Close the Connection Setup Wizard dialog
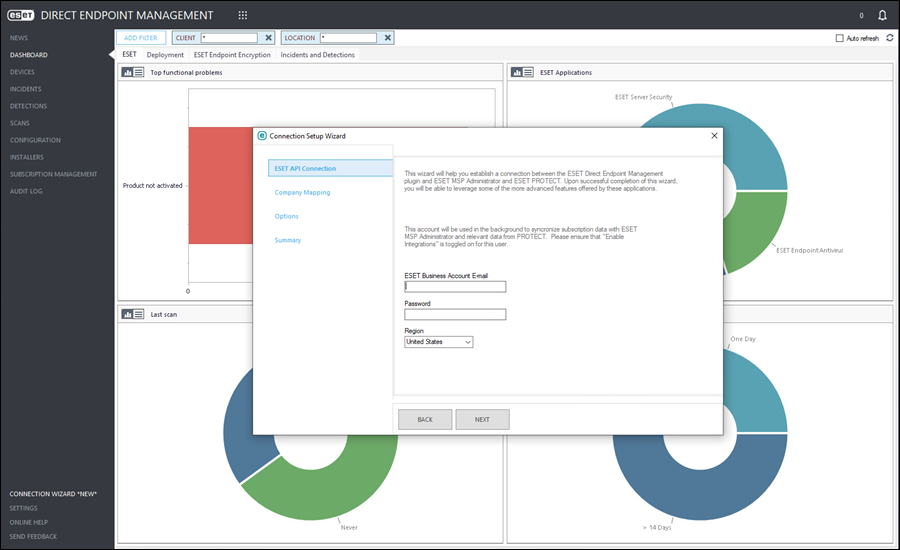The image size is (900, 550). pyautogui.click(x=714, y=136)
